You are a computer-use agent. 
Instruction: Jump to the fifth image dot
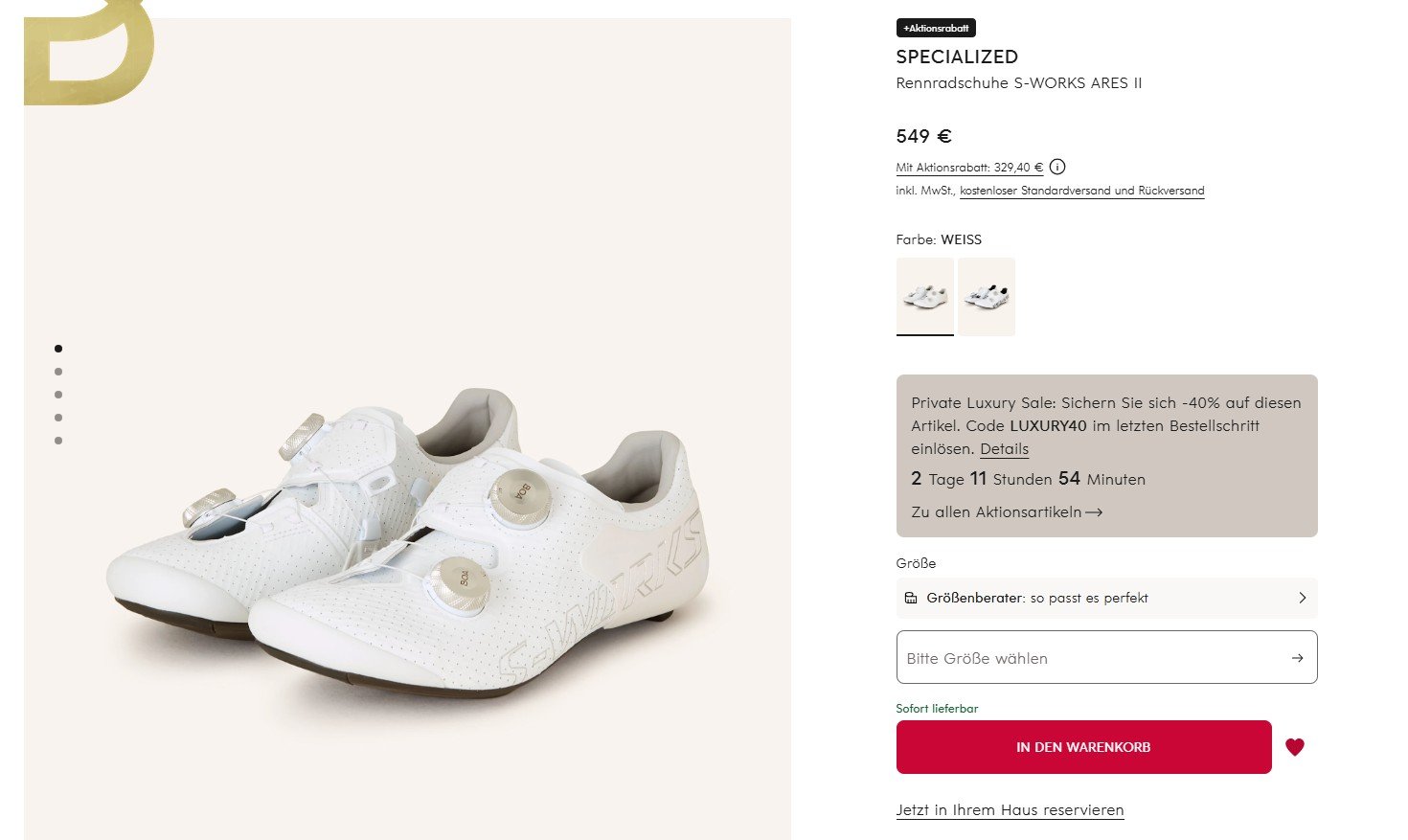coord(58,441)
